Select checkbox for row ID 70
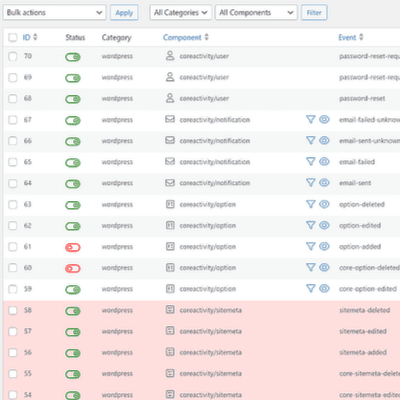This screenshot has width=400, height=400. click(x=13, y=56)
